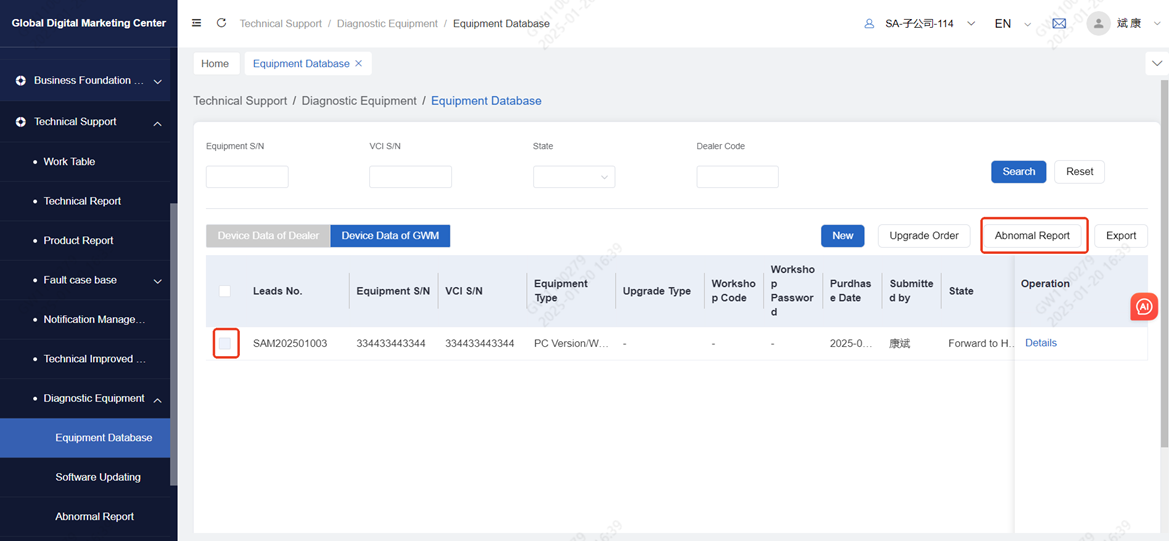
Task: Open the red AI assistant icon
Action: [x=1144, y=306]
